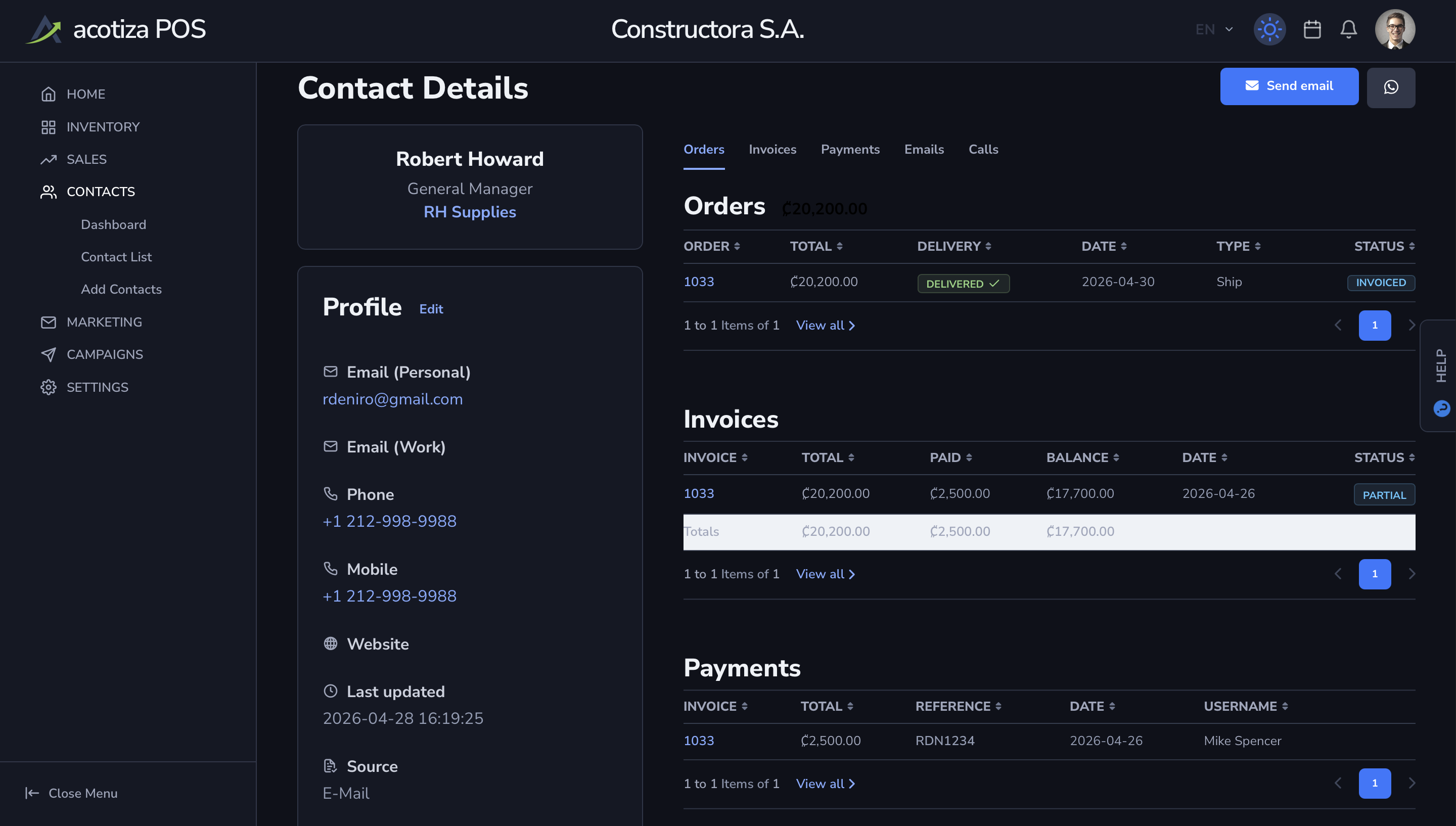
Task: Open SETTINGS in sidebar
Action: (x=84, y=387)
